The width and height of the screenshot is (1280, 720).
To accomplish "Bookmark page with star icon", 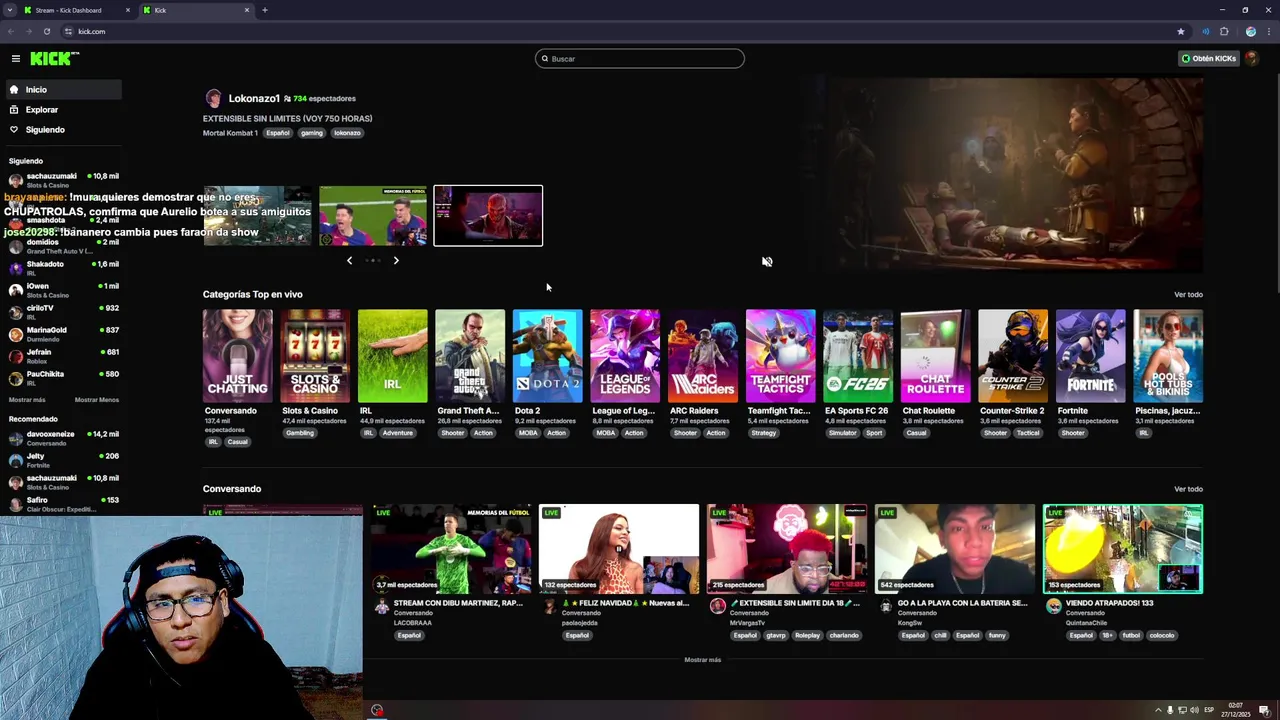I will click(x=1181, y=31).
